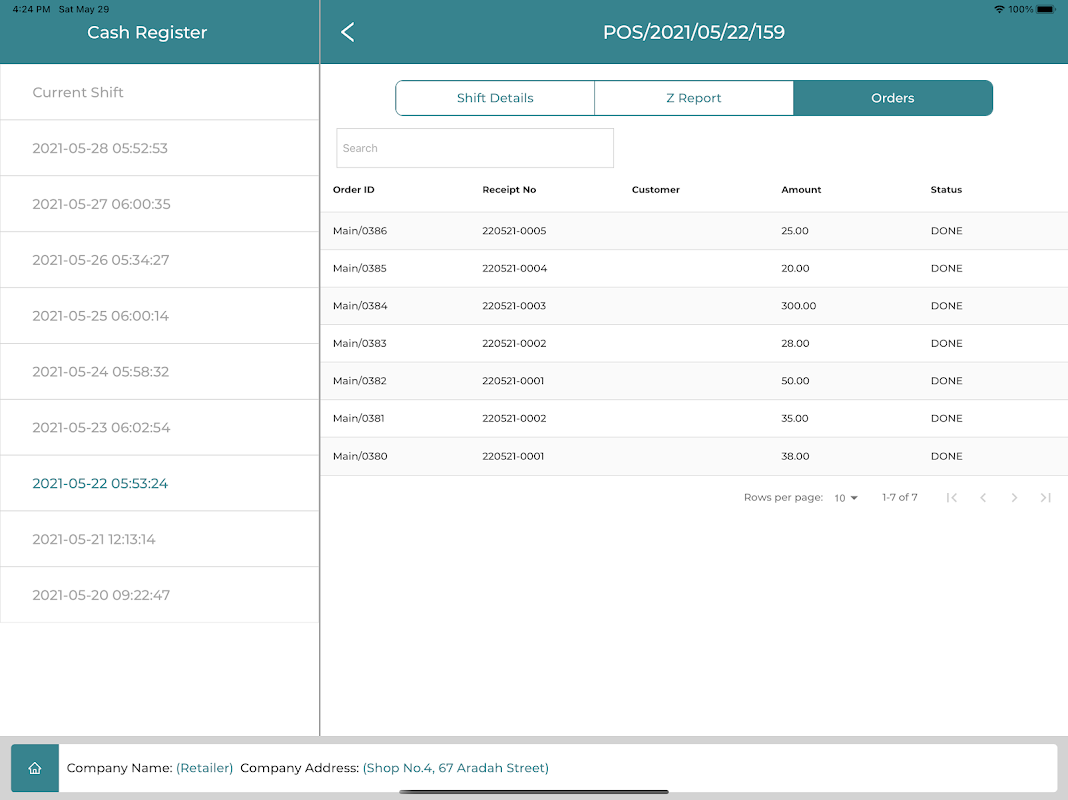Viewport: 1068px width, 800px height.
Task: Expand the rows per page dropdown
Action: 846,498
